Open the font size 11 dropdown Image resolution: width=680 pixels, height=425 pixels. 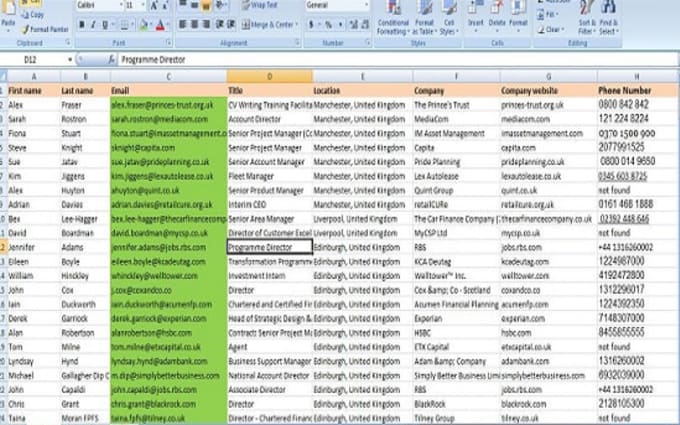[x=143, y=5]
